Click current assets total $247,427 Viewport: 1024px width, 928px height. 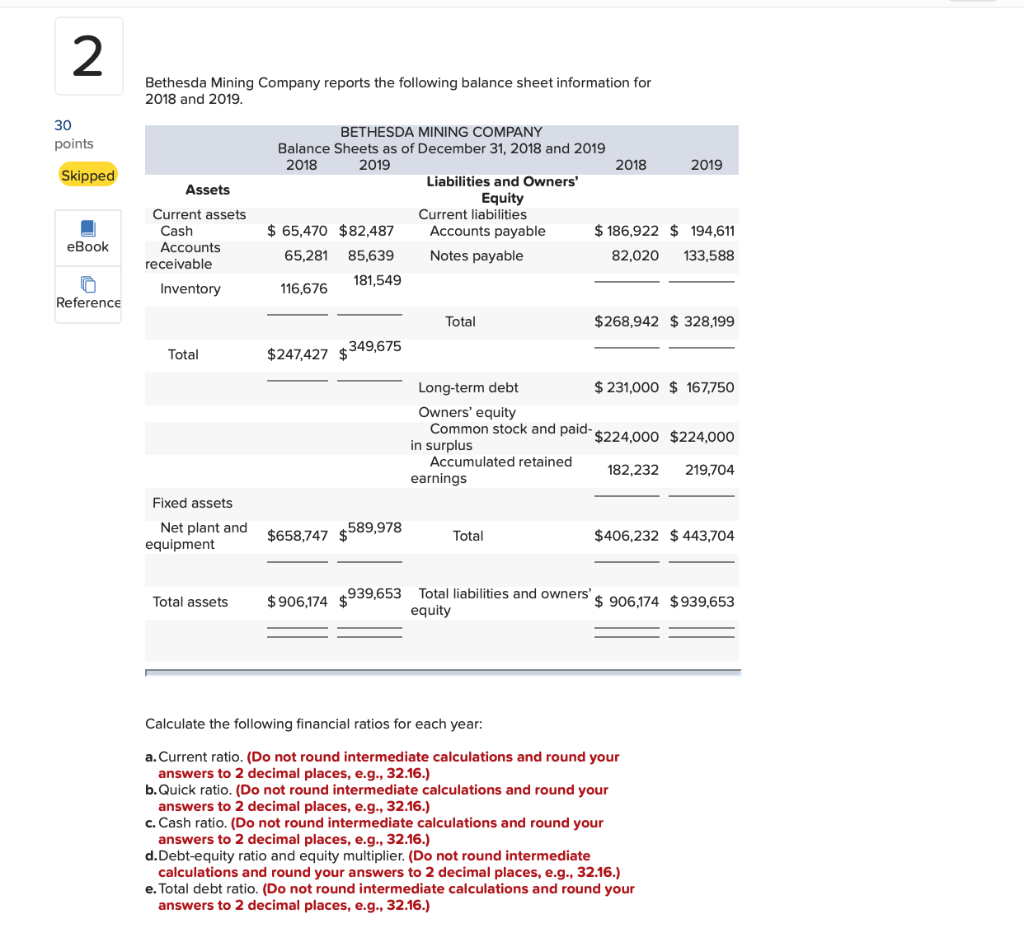click(x=297, y=355)
